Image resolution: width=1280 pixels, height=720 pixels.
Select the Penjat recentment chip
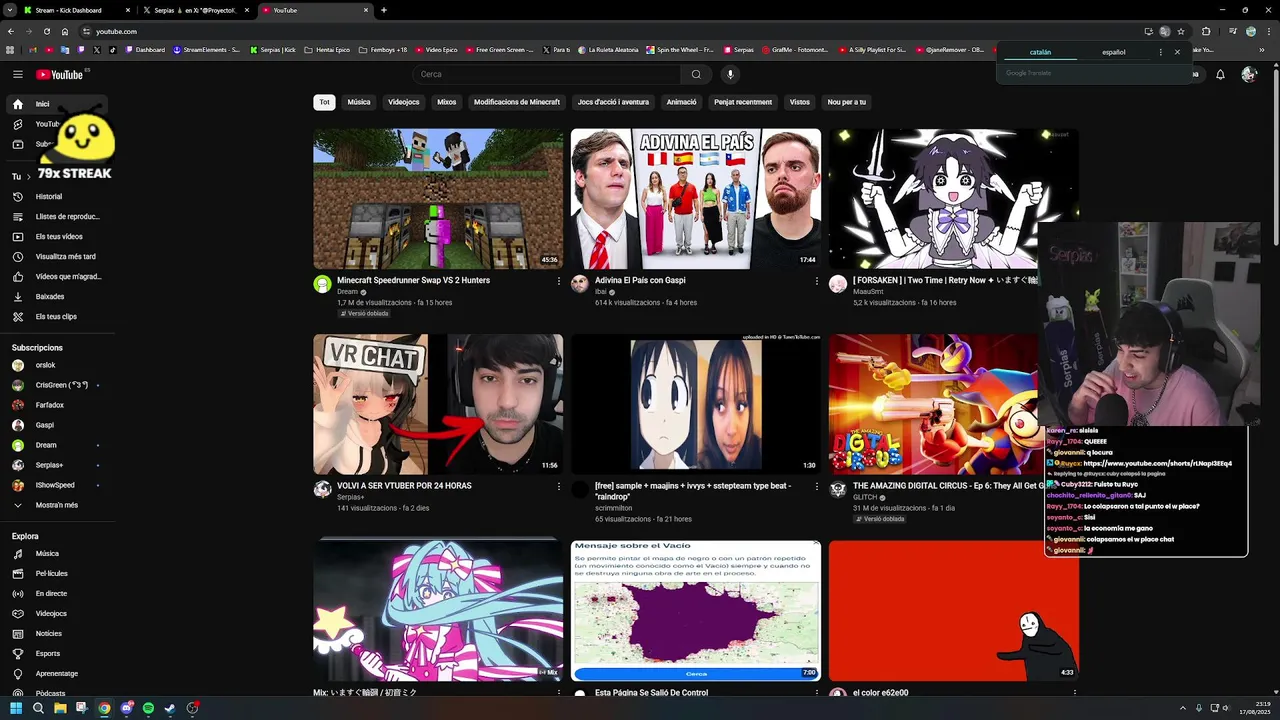(x=743, y=102)
